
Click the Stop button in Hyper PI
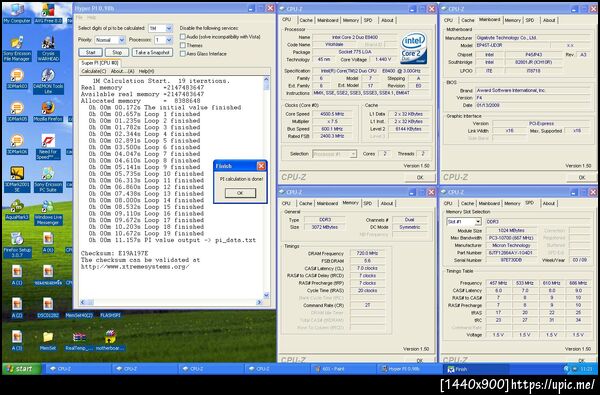[x=117, y=52]
